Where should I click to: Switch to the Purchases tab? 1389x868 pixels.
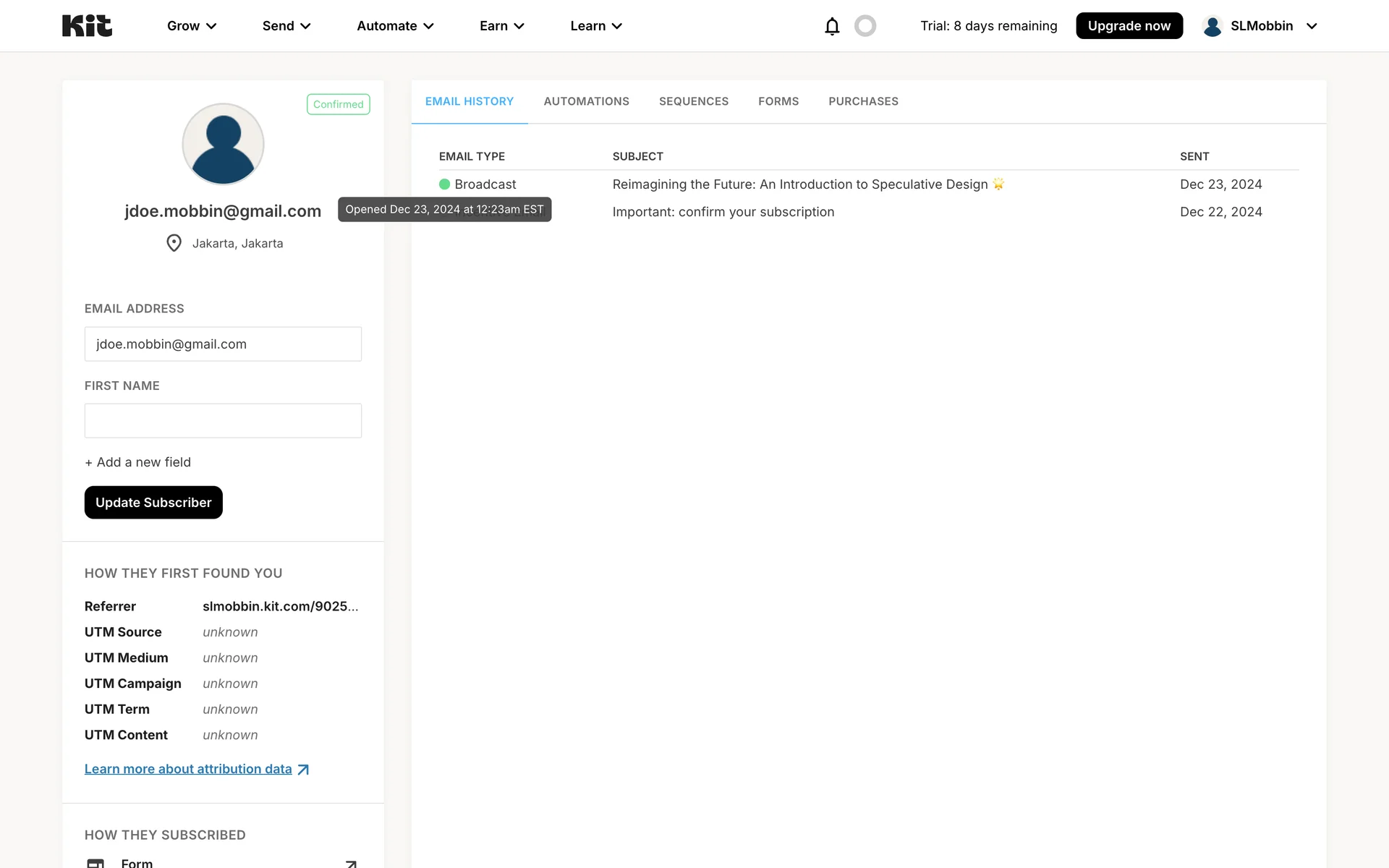[863, 101]
